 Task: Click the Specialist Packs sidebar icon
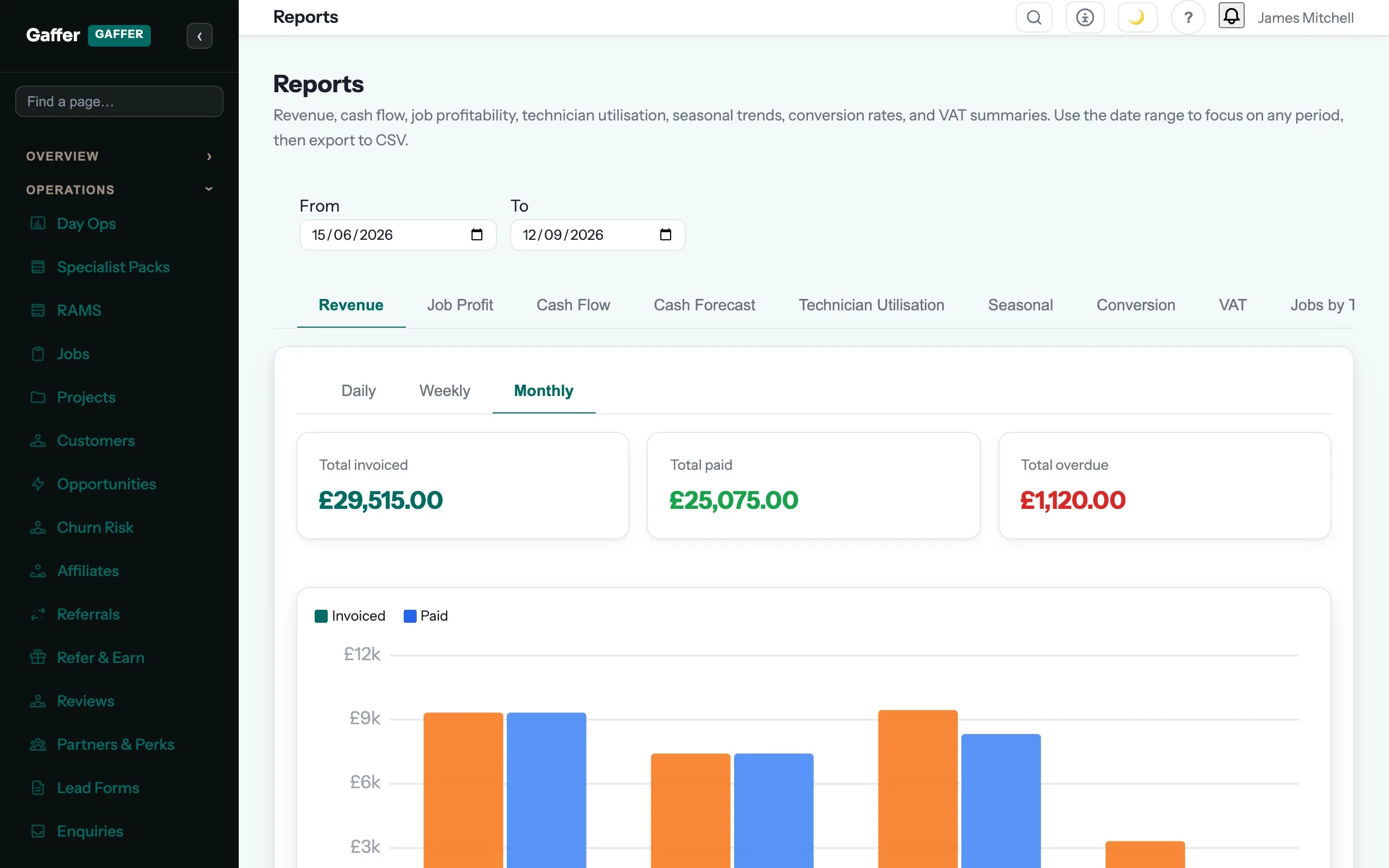pyautogui.click(x=38, y=267)
